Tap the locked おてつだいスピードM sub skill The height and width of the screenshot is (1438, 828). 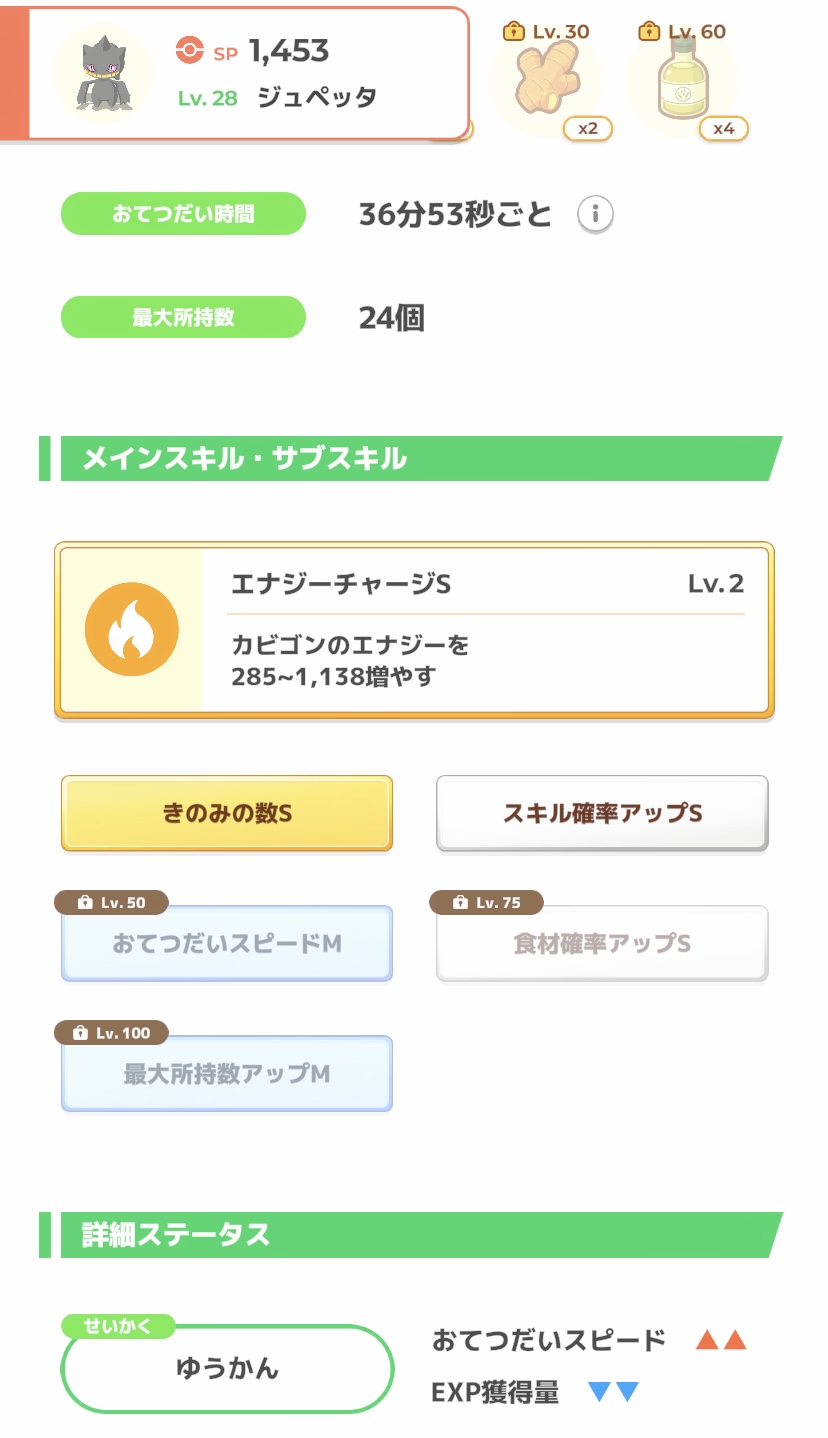[227, 944]
